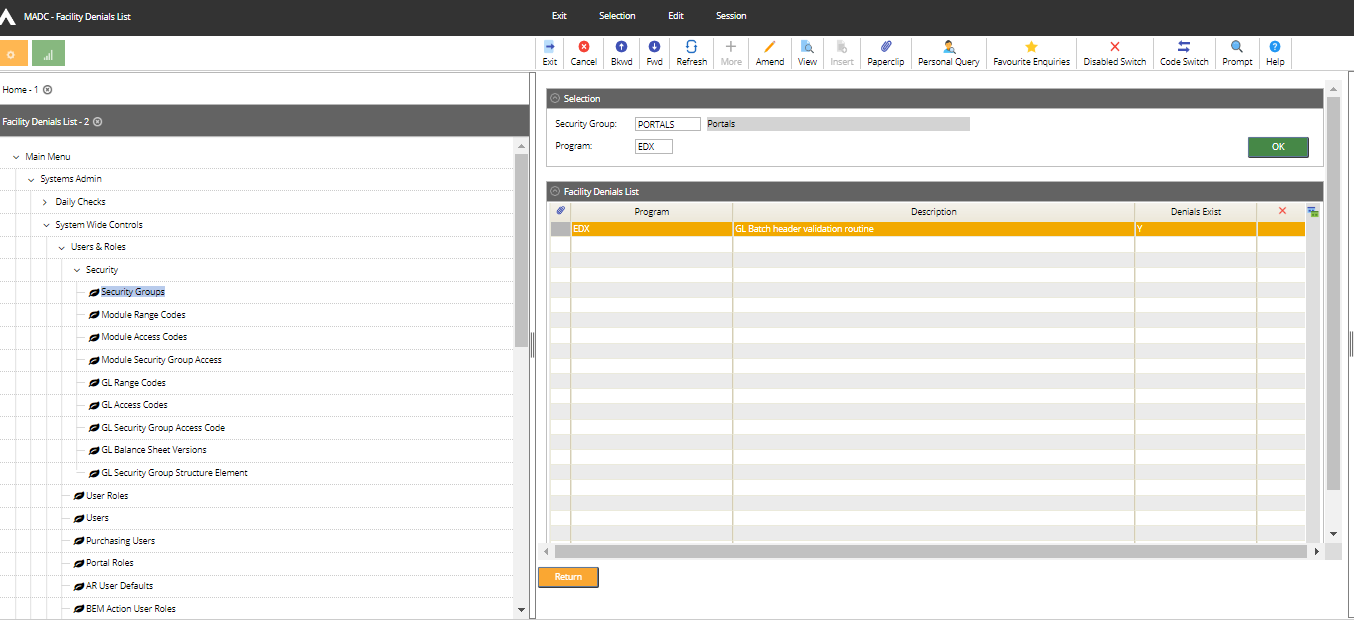Image resolution: width=1354 pixels, height=621 pixels.
Task: Click the Paperclip toolbar icon
Action: click(x=885, y=47)
